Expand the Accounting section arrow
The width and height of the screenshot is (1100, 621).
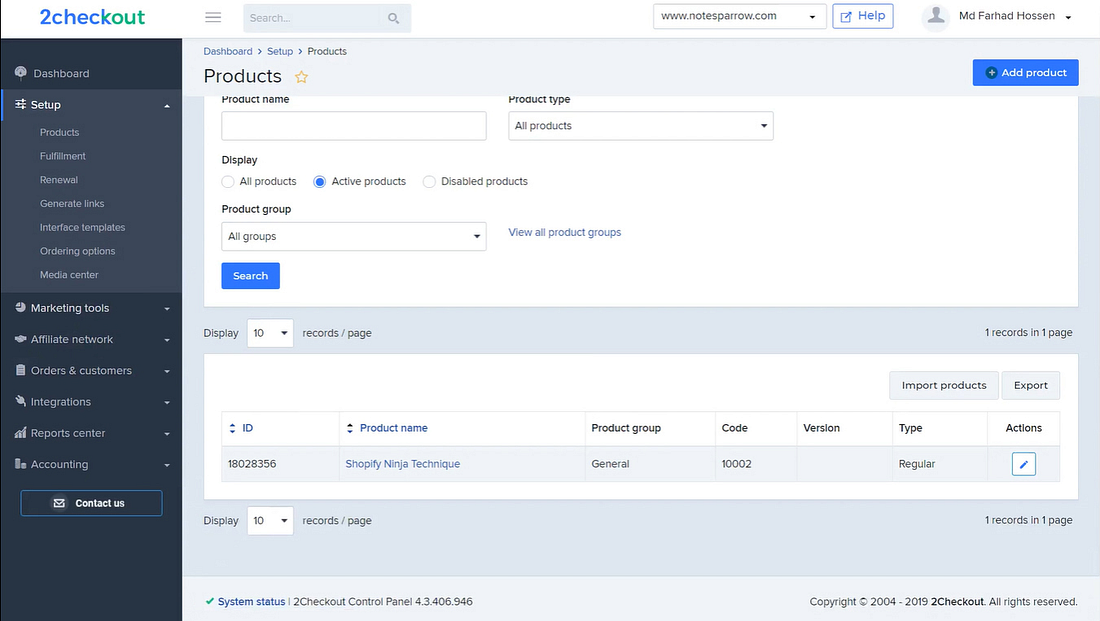point(167,465)
